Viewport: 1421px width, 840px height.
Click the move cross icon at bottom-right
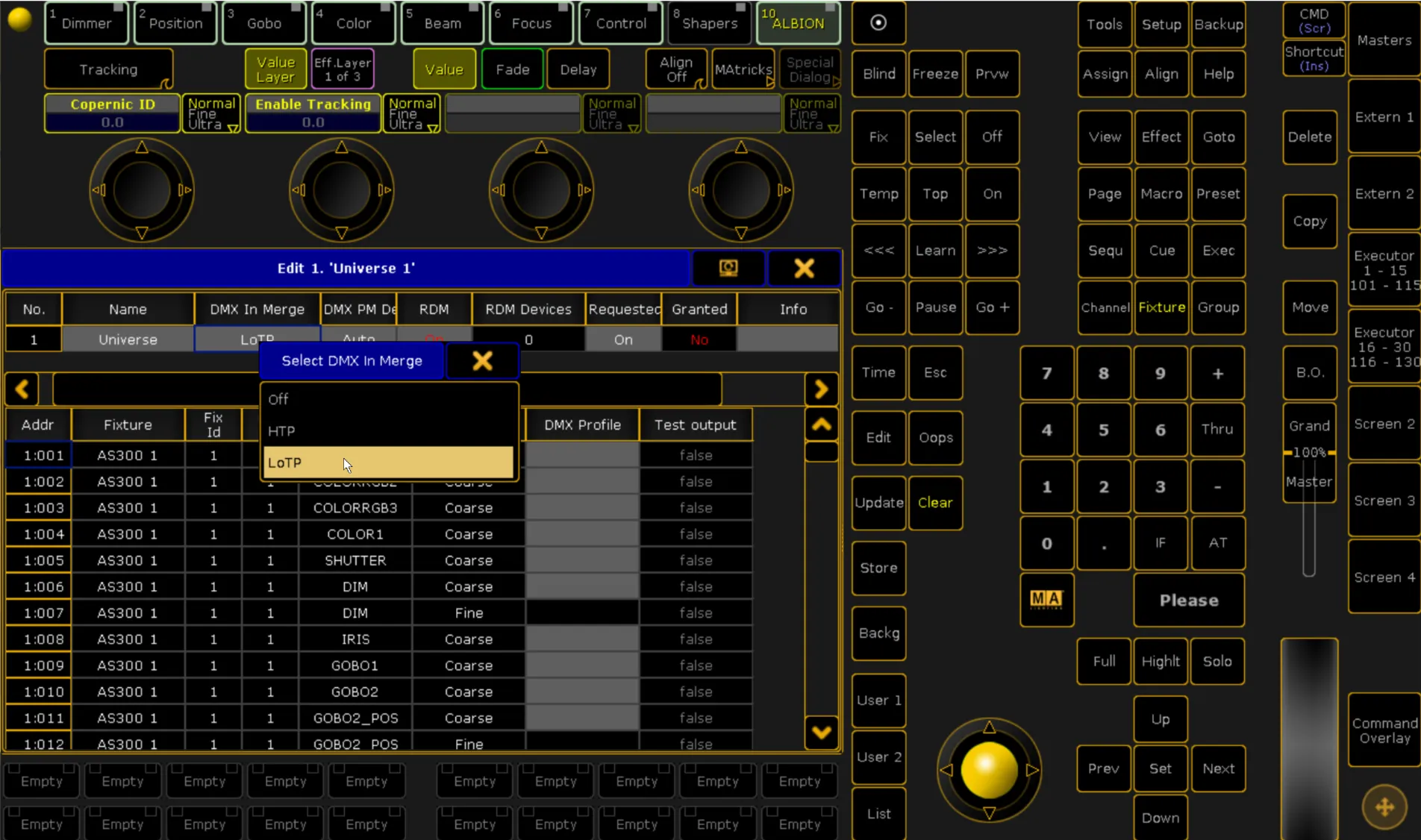click(x=1384, y=806)
